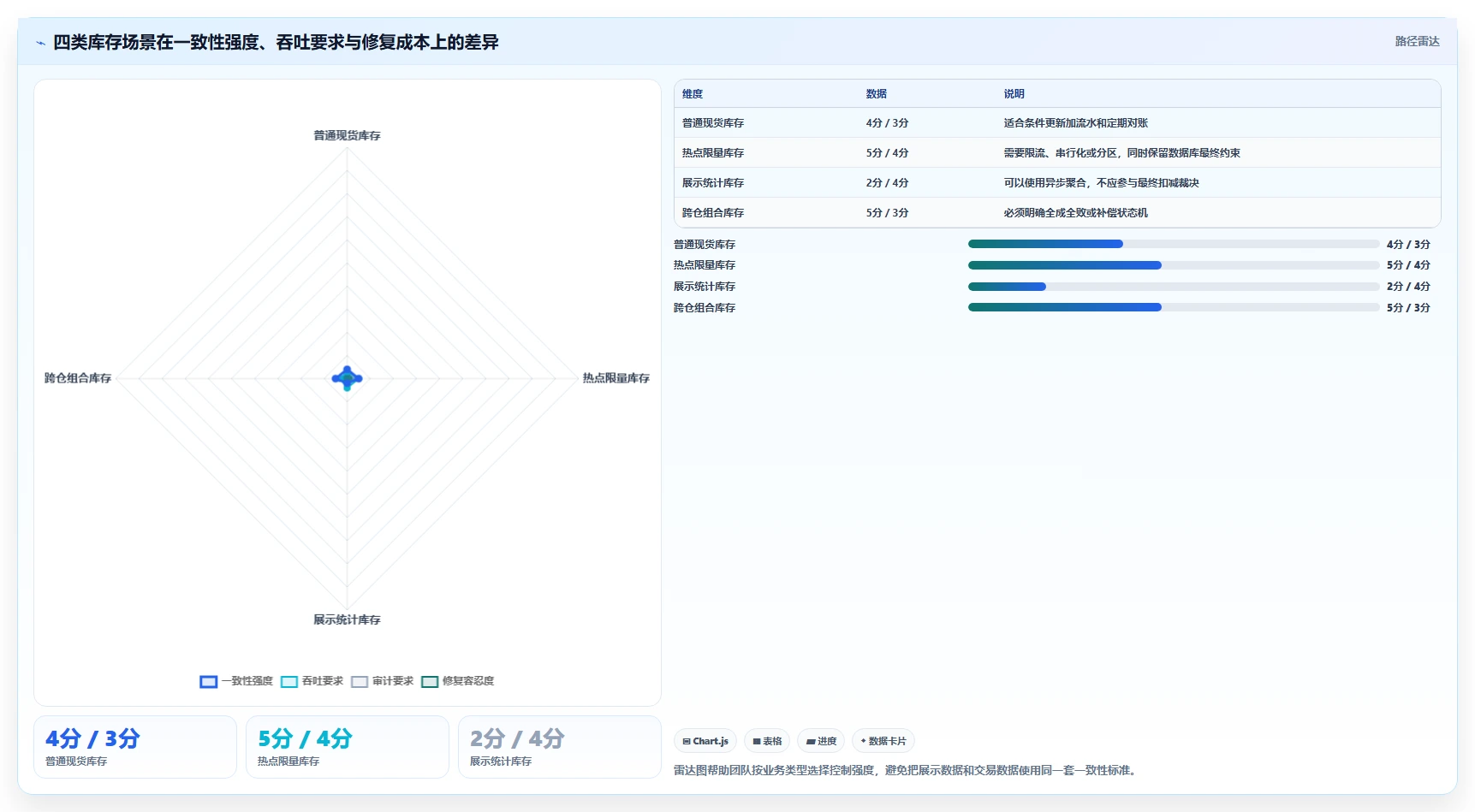Click the 说明 column header
Screen dimensions: 1475x812
1014,94
